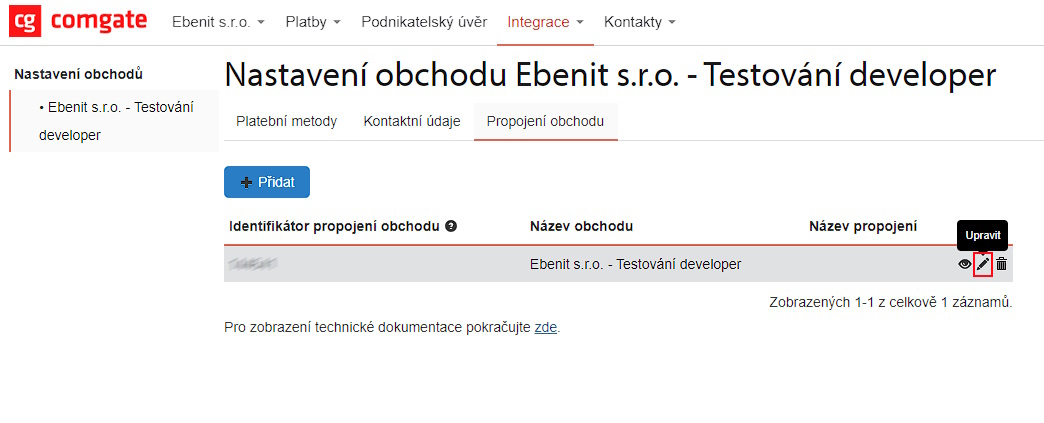Click the 'Zobrazených 1-1 z celkově 1 záznamů' text
1044x423 pixels.
pyautogui.click(x=890, y=302)
